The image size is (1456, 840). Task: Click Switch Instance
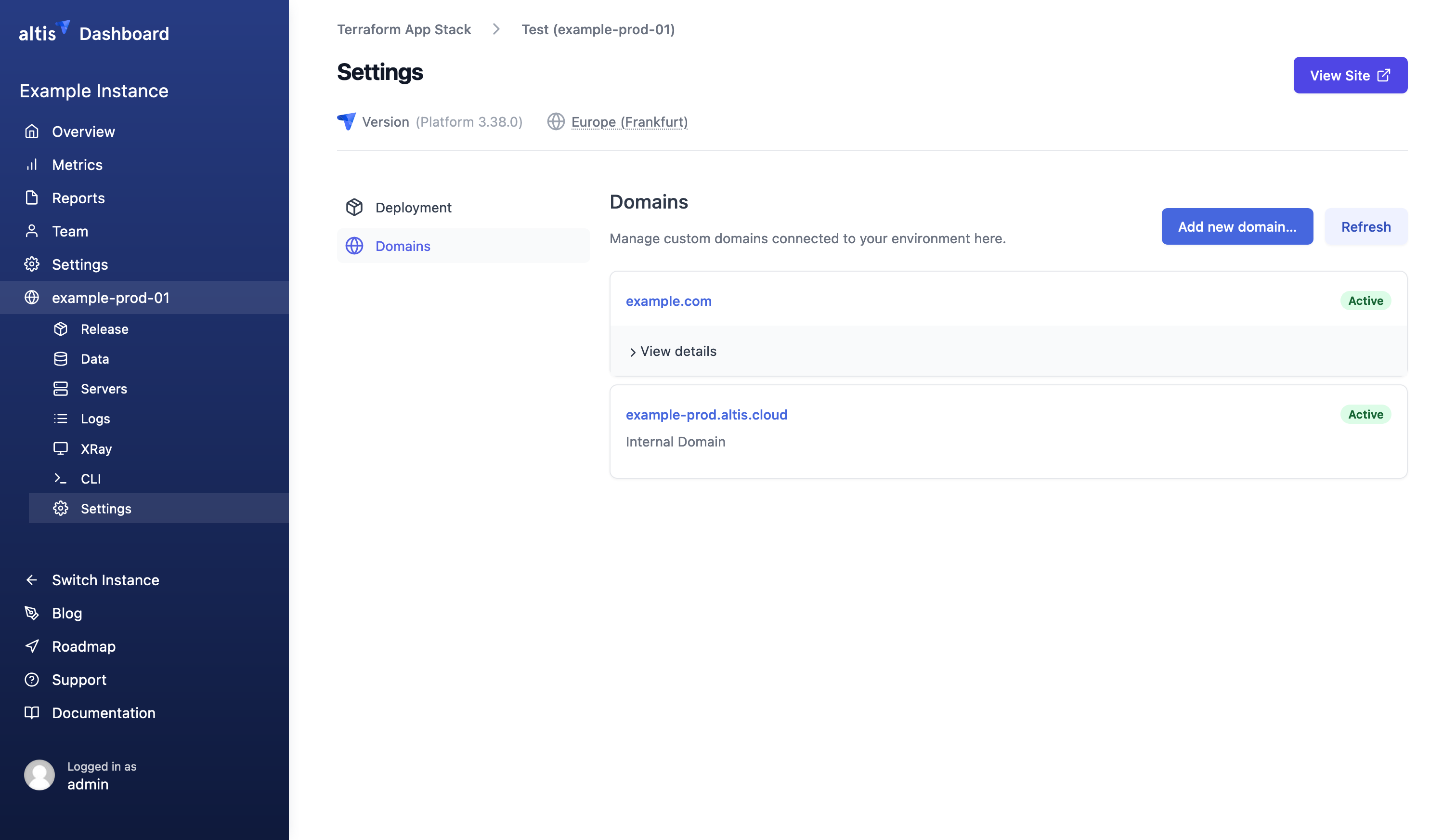[144, 580]
